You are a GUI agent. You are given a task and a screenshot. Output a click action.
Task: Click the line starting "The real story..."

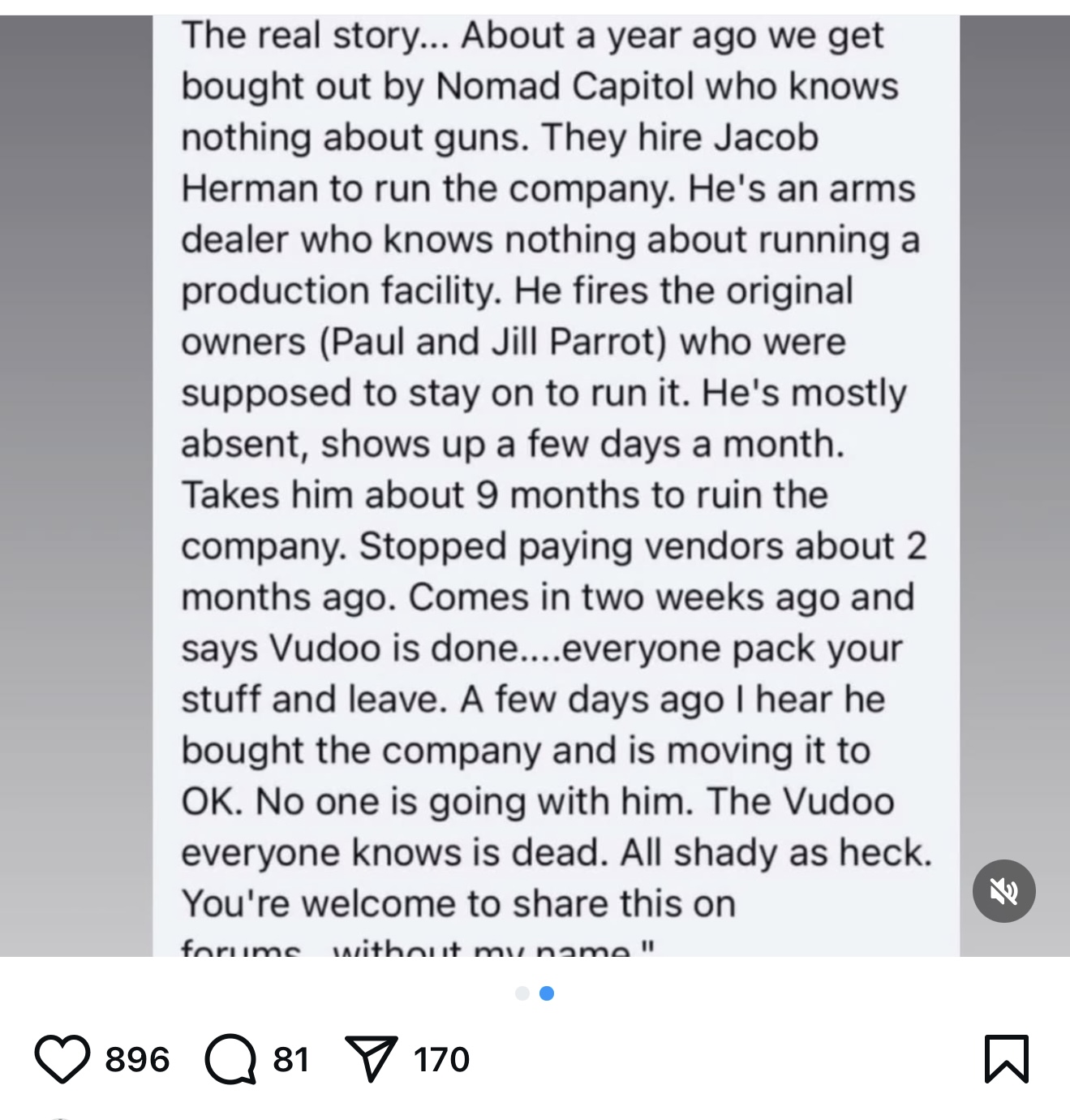coord(532,36)
